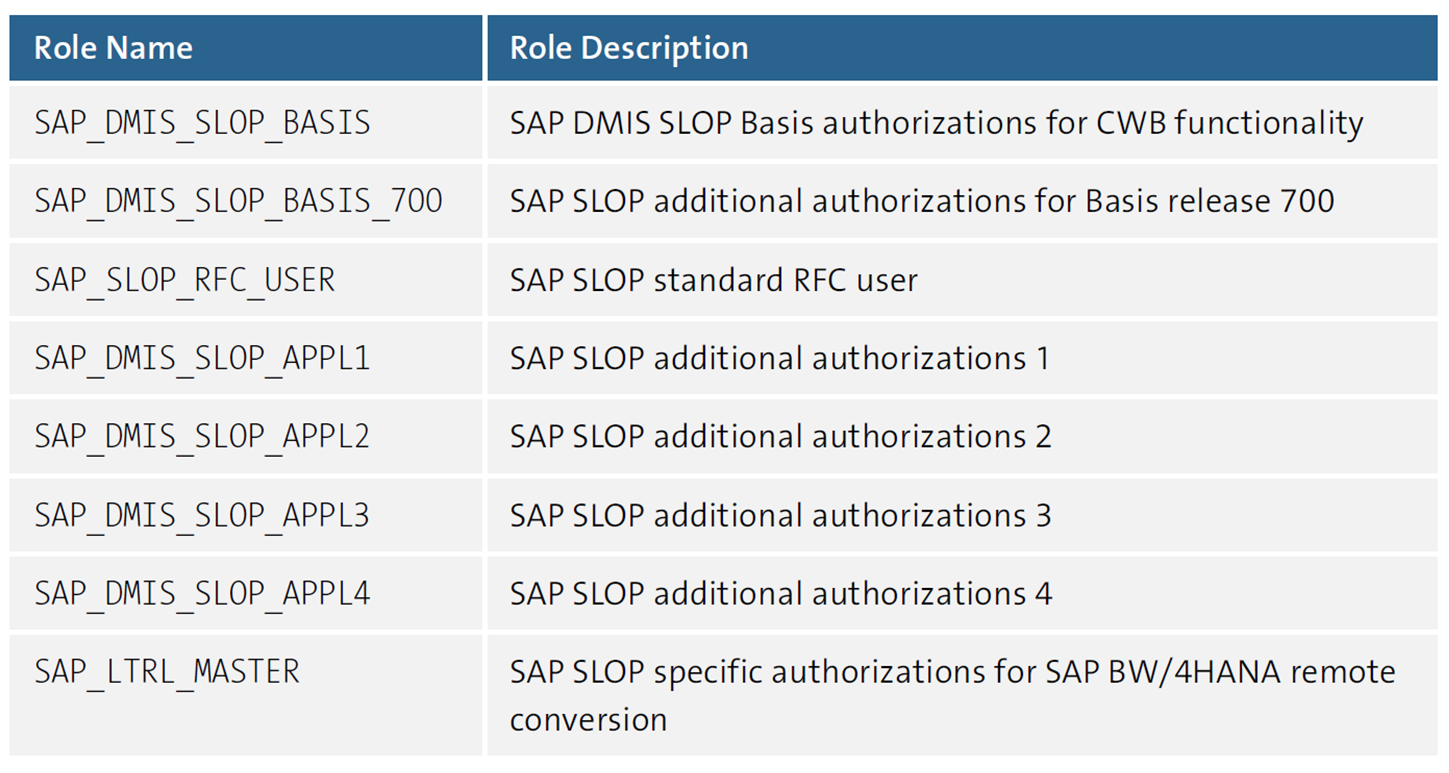Select the SAP_DMIS_SLOP_APPL1 role entry
The height and width of the screenshot is (773, 1449).
tap(200, 358)
